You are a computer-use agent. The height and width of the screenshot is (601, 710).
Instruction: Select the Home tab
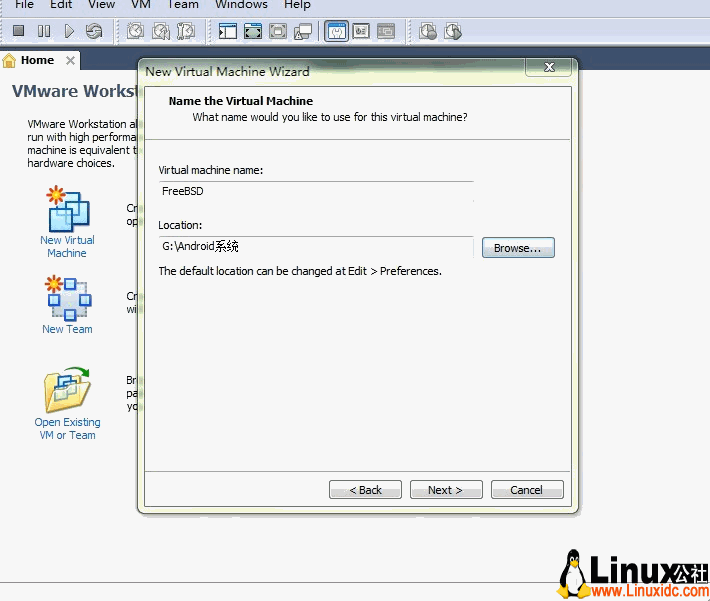coord(37,60)
